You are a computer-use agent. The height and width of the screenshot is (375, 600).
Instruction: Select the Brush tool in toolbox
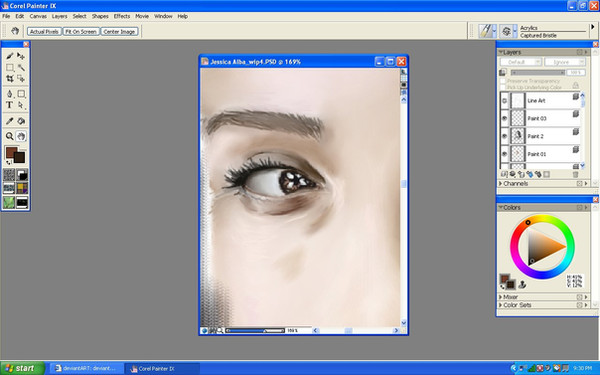pyautogui.click(x=10, y=56)
